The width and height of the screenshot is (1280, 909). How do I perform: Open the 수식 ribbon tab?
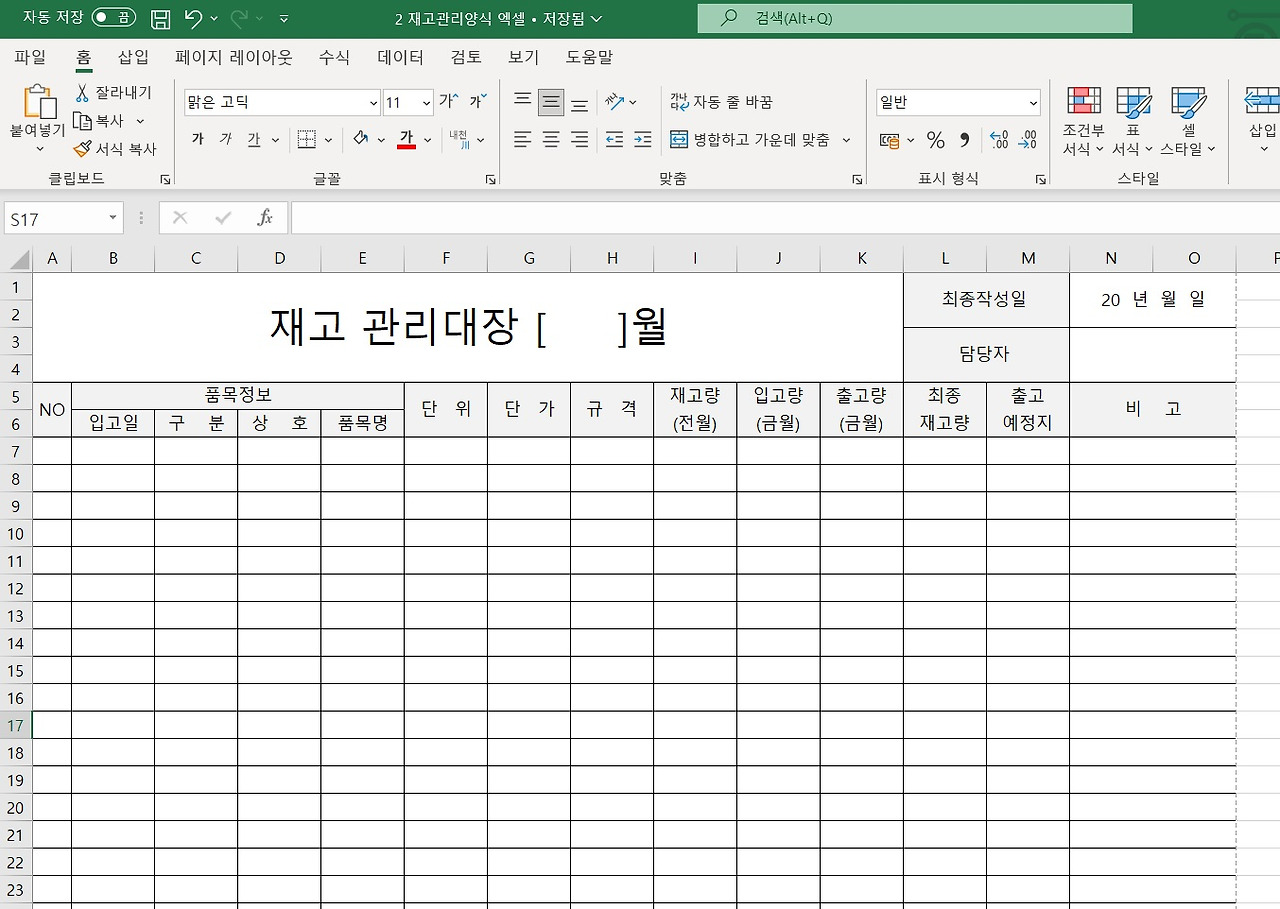tap(333, 57)
